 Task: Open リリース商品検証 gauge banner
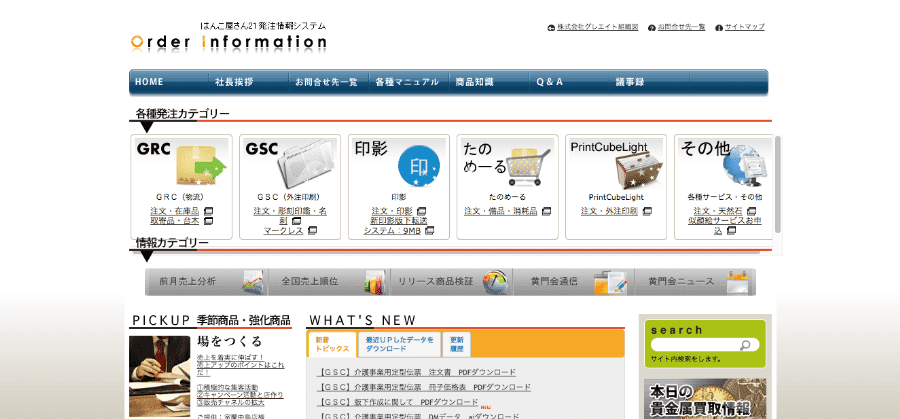click(449, 282)
